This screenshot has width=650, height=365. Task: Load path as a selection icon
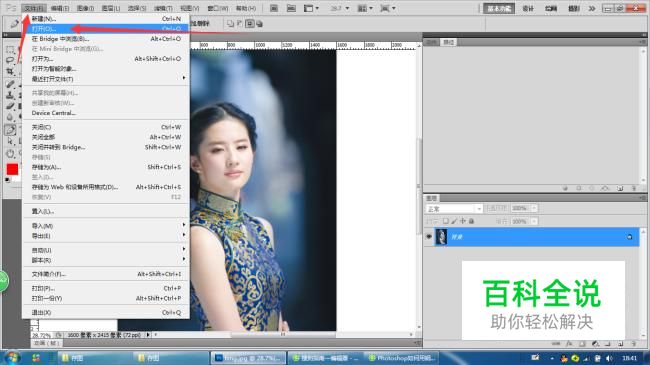(592, 188)
